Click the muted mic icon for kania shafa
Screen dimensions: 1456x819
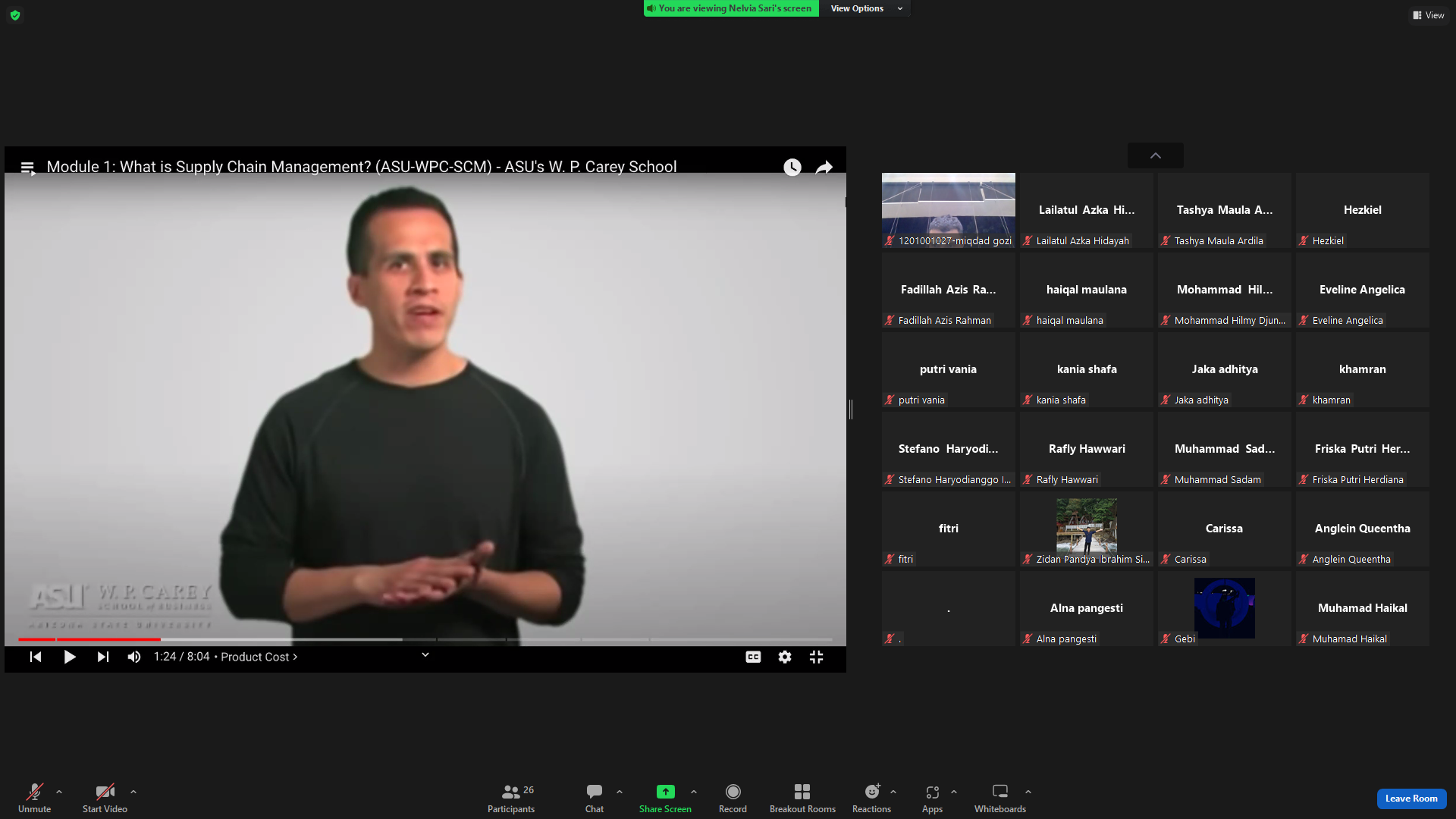coord(1028,400)
